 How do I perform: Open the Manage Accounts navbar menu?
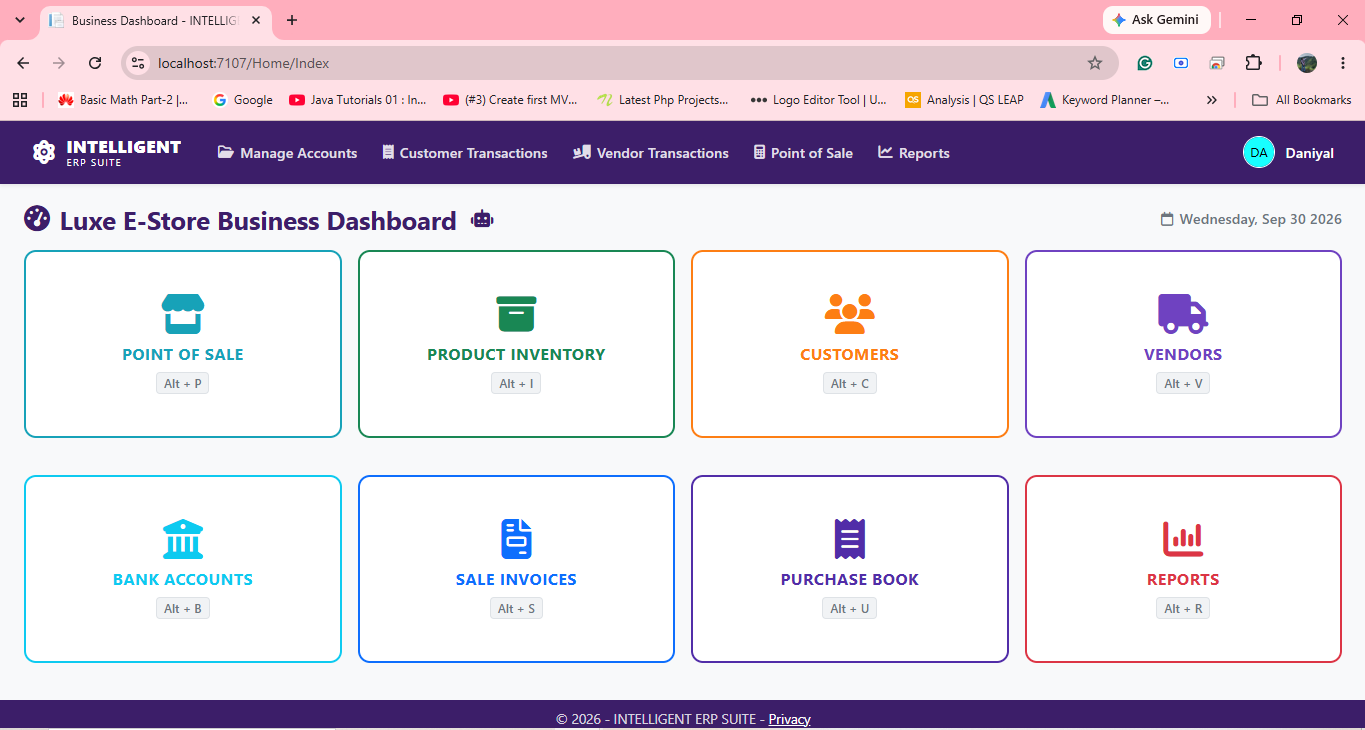[287, 153]
